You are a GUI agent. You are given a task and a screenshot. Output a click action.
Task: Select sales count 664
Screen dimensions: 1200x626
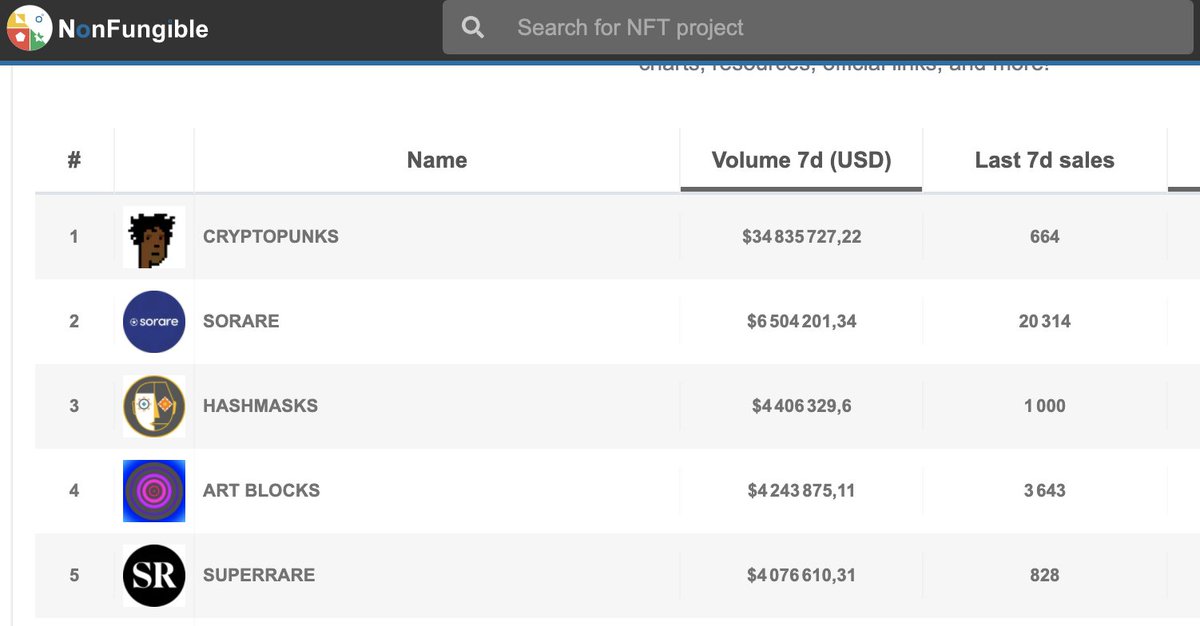pos(1044,237)
